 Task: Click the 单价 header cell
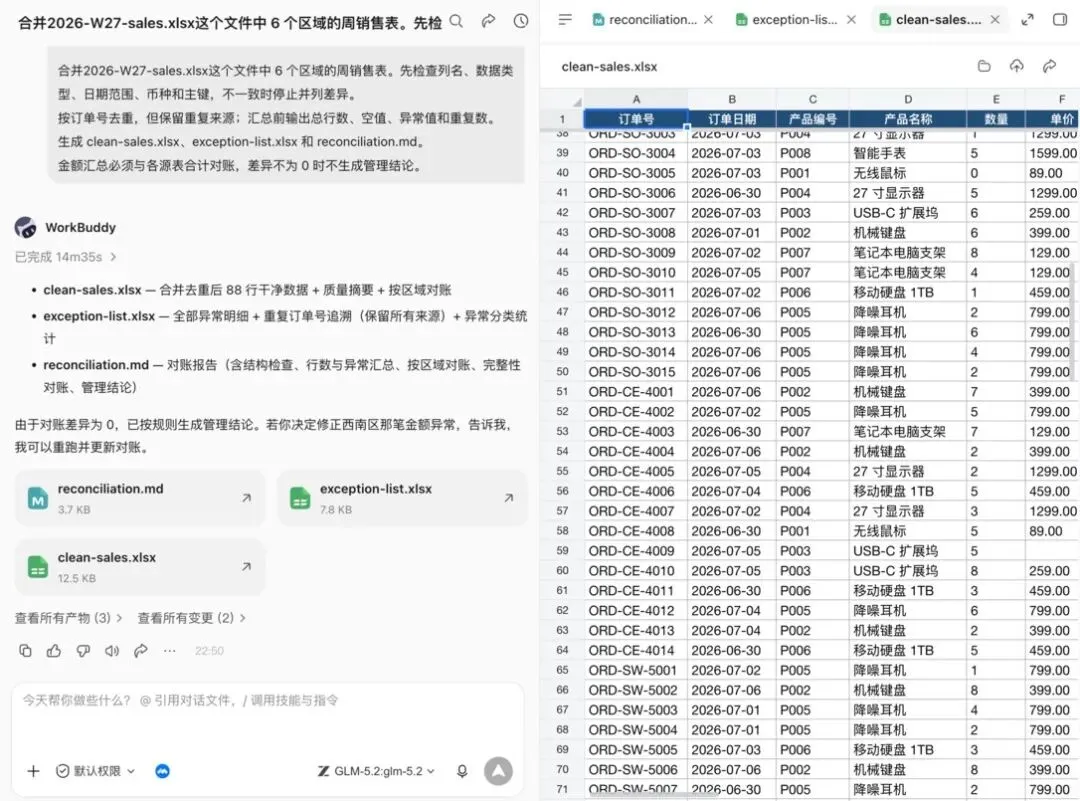[x=1052, y=118]
